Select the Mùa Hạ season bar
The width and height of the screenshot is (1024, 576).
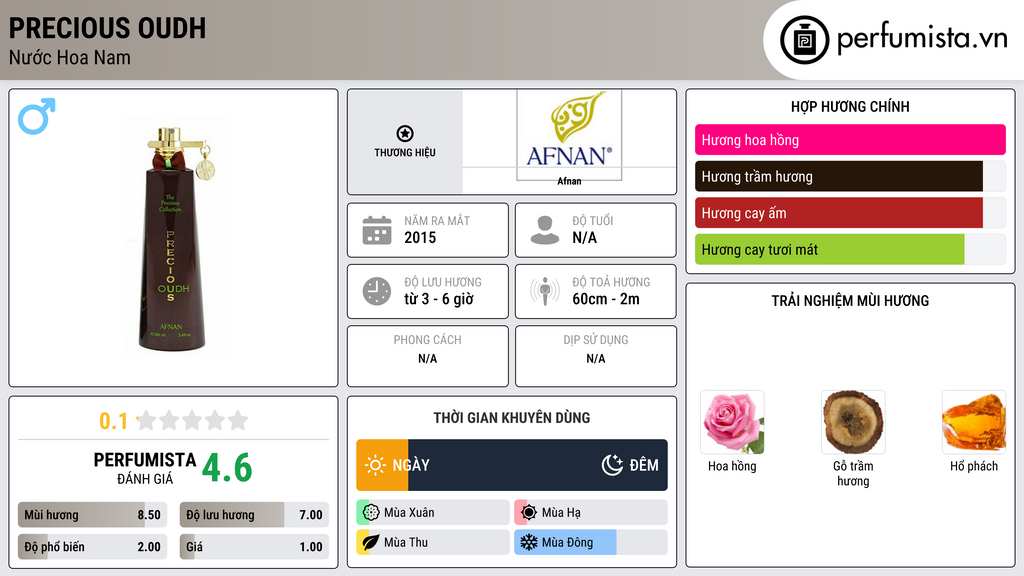pyautogui.click(x=590, y=513)
